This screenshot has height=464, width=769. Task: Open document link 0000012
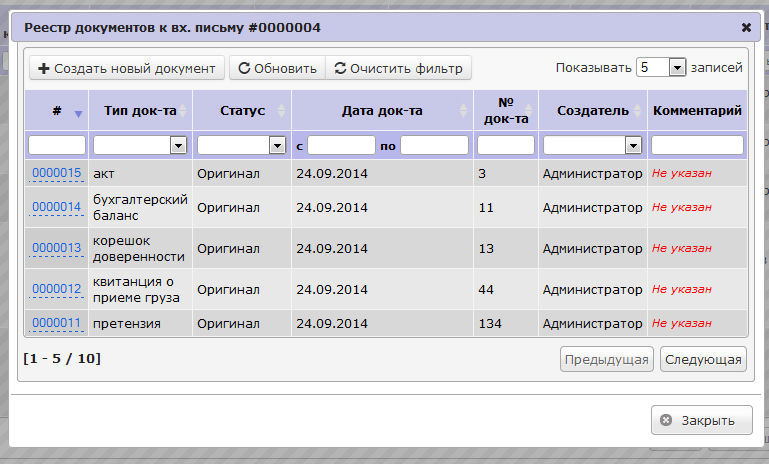[x=56, y=289]
